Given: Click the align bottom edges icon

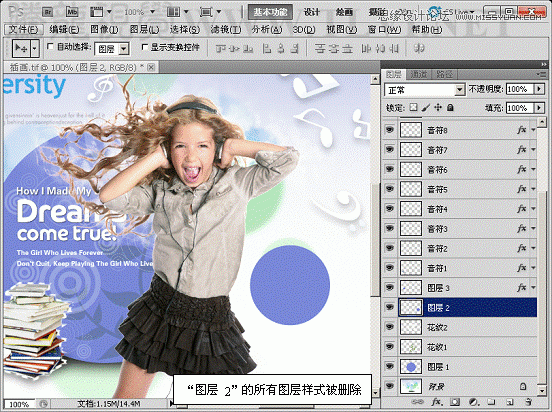Looking at the screenshot, I should click(248, 48).
